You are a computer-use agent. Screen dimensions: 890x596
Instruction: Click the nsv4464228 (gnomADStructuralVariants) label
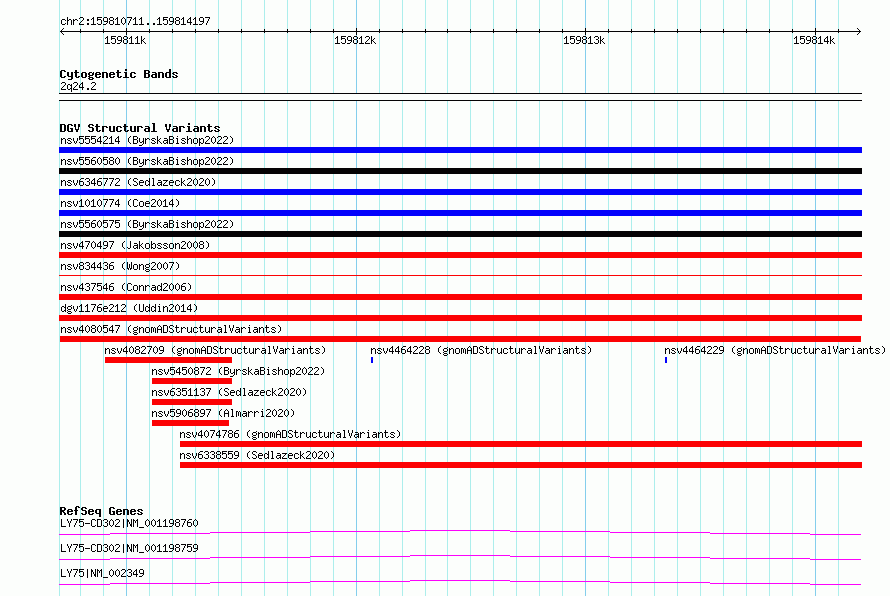[481, 350]
